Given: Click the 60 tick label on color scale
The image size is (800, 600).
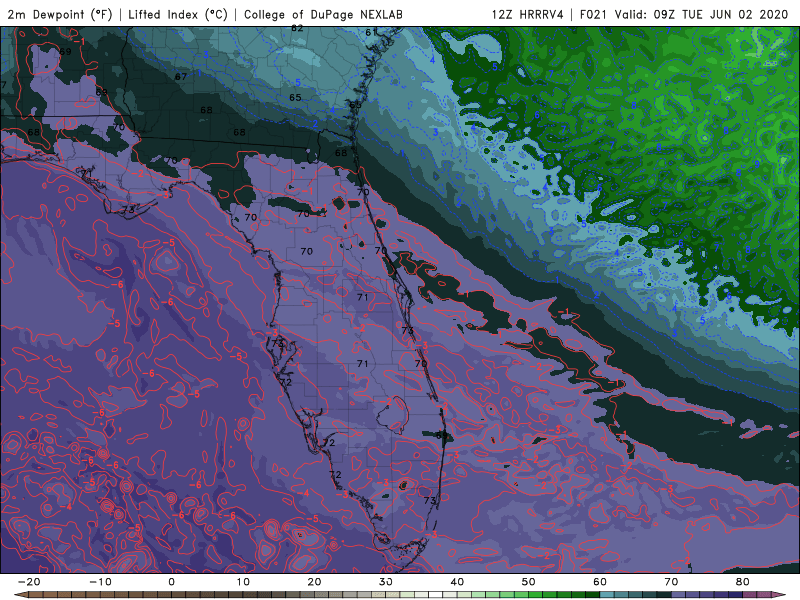Looking at the screenshot, I should [600, 582].
